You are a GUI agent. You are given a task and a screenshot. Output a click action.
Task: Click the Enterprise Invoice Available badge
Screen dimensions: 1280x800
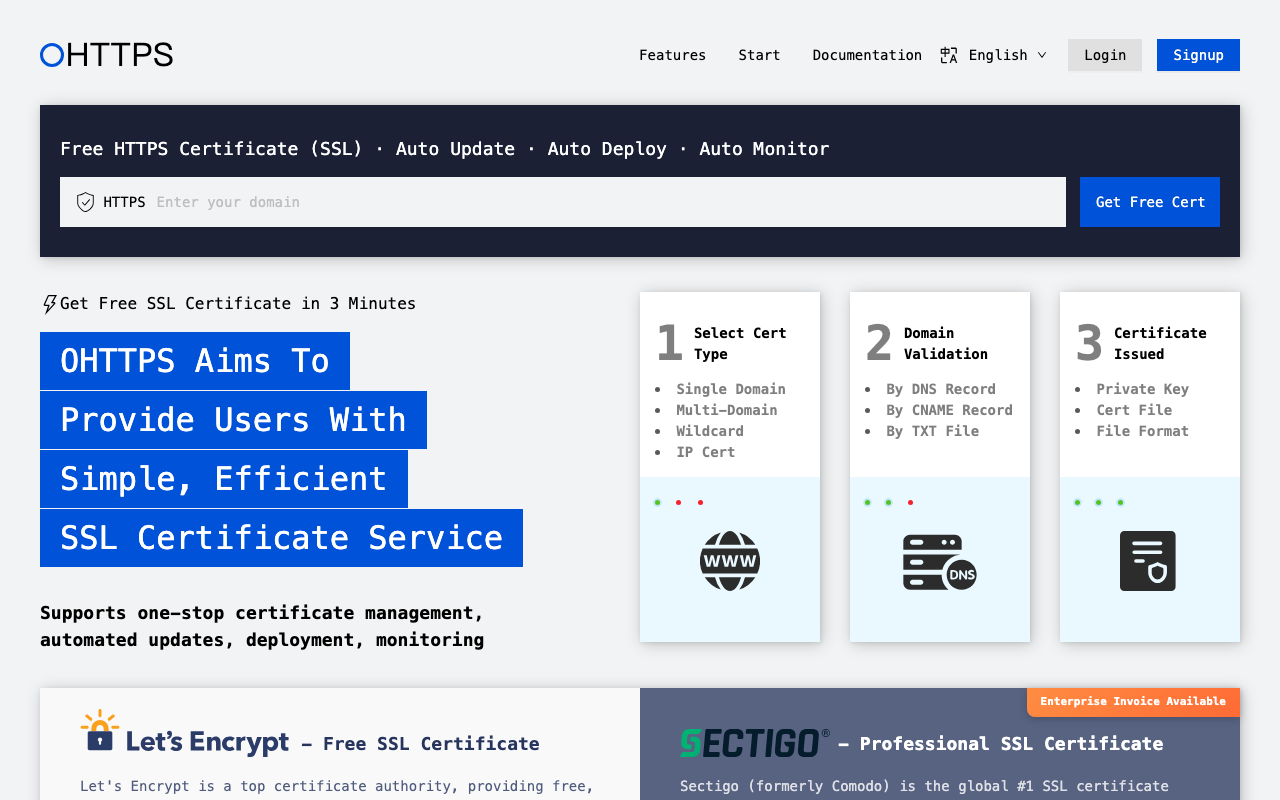tap(1133, 702)
